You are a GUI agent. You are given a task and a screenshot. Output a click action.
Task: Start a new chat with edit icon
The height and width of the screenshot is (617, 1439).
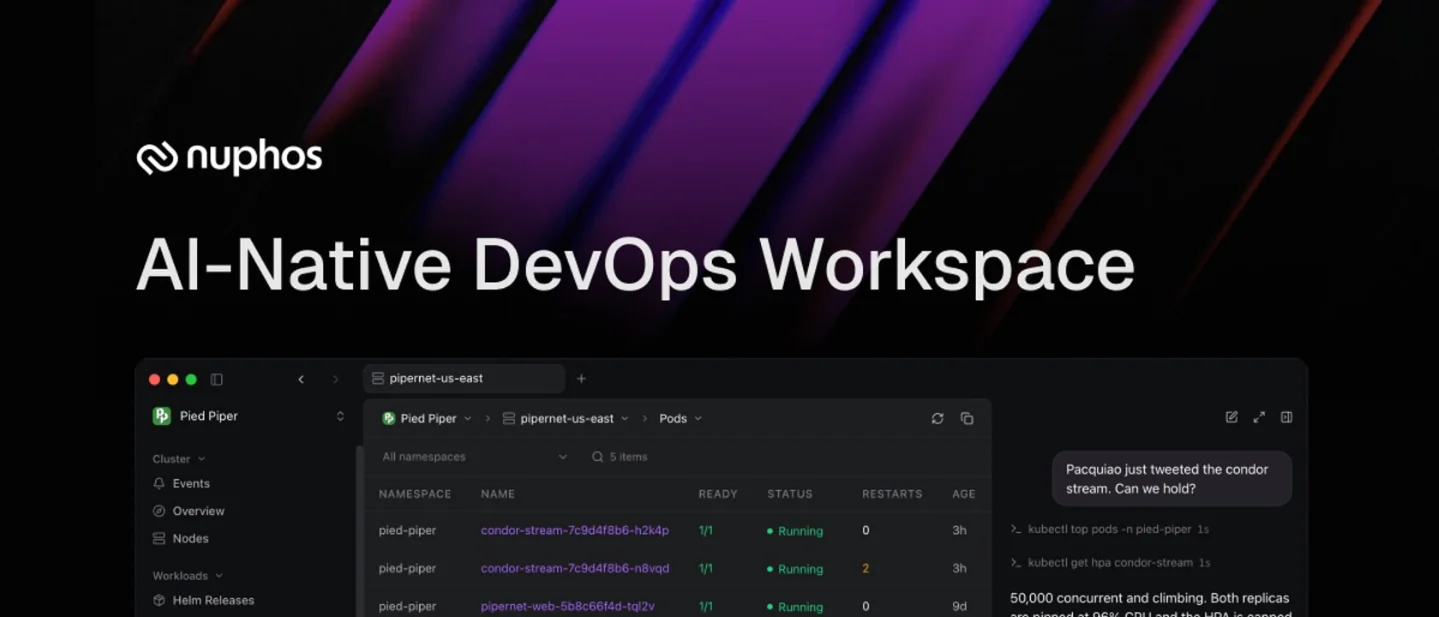[1232, 417]
